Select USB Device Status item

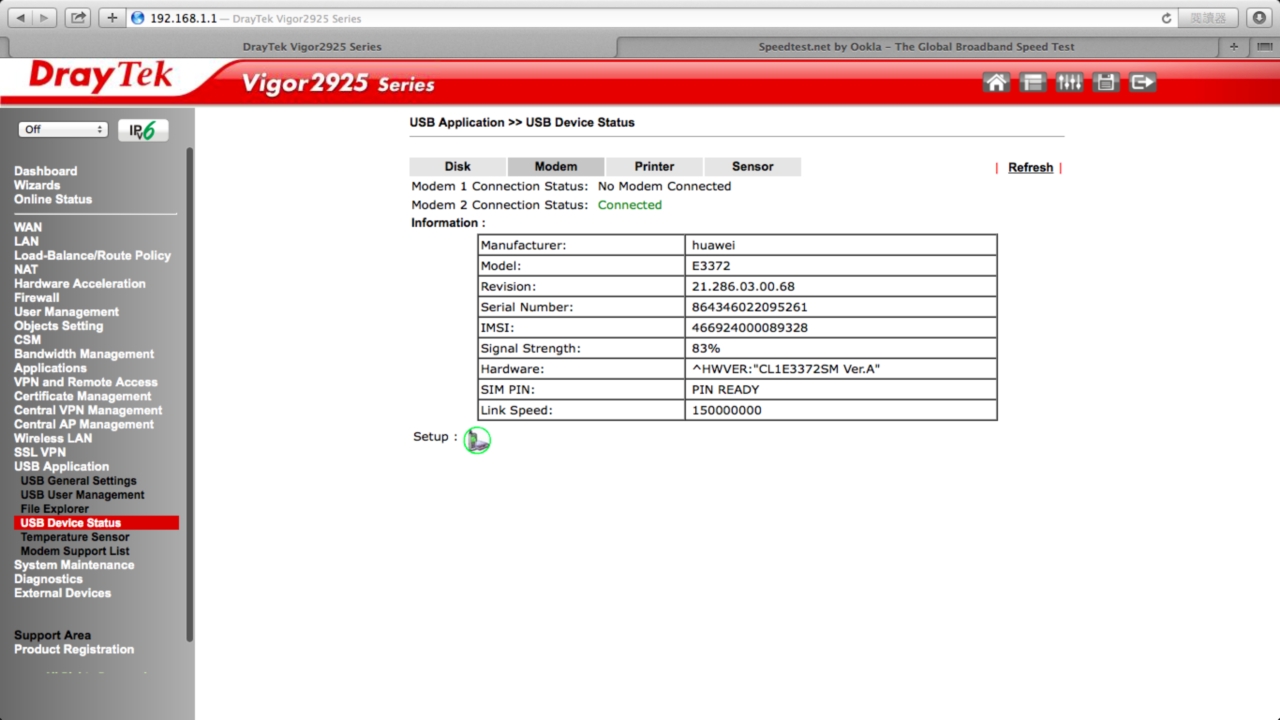click(x=96, y=522)
